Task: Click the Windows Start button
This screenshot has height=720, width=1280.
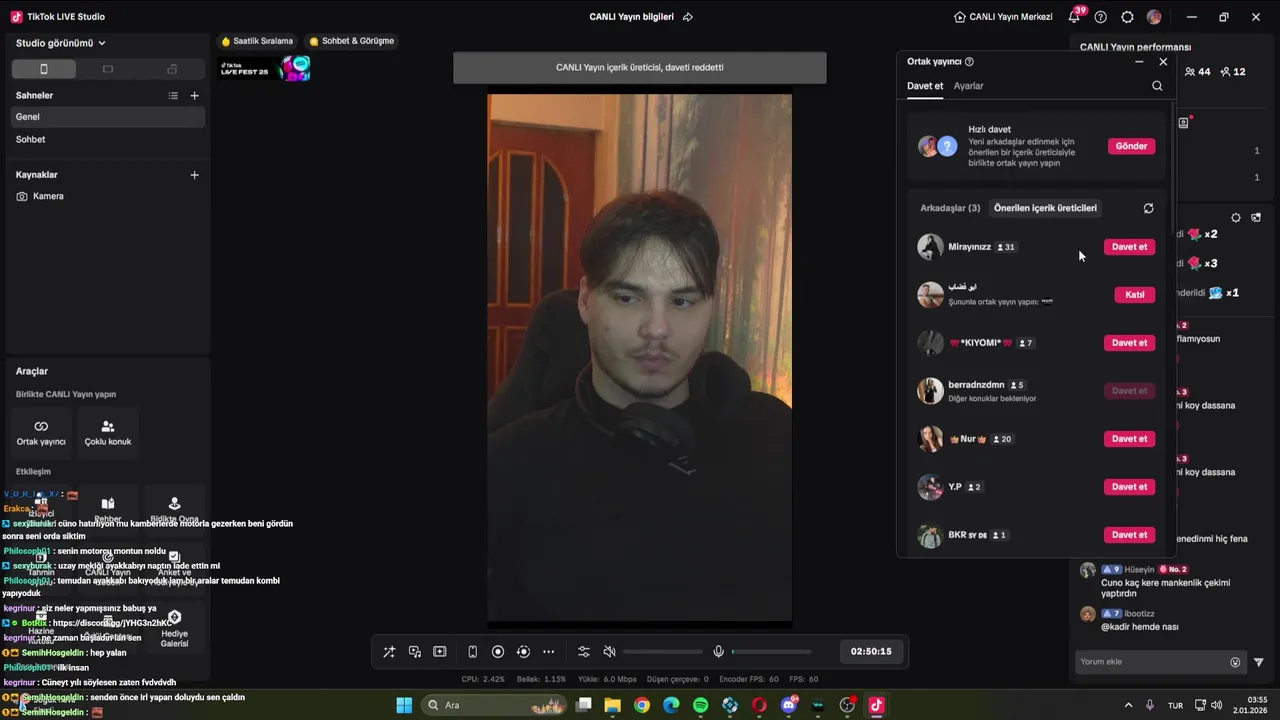Action: tap(404, 705)
